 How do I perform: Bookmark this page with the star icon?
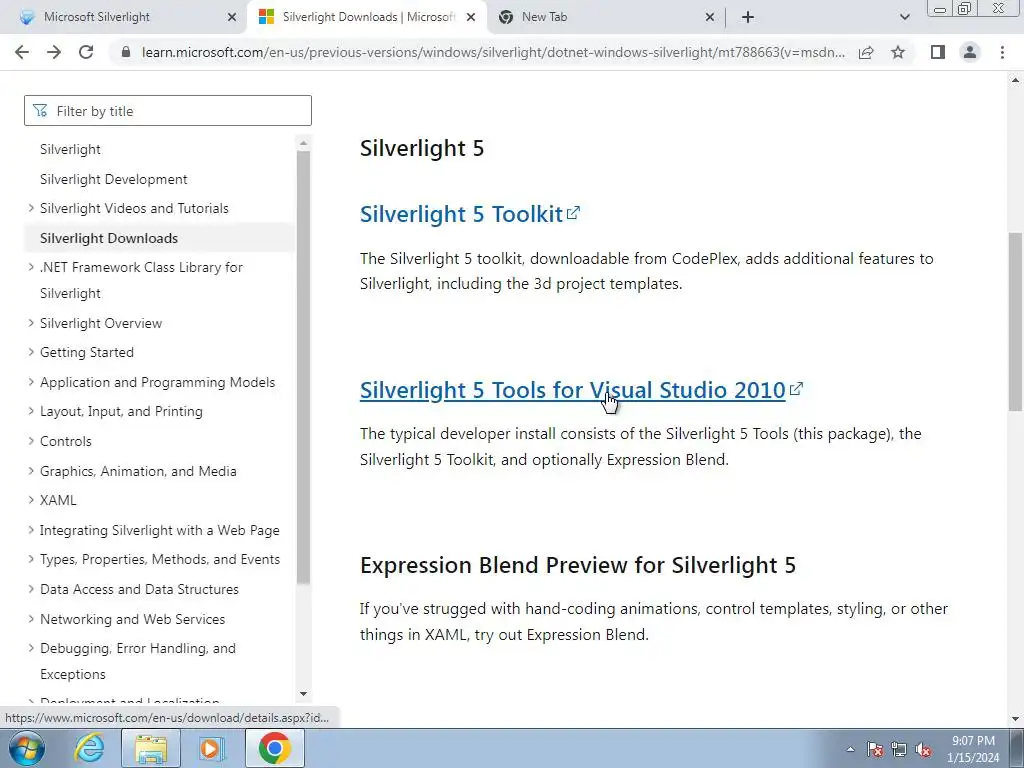tap(898, 52)
